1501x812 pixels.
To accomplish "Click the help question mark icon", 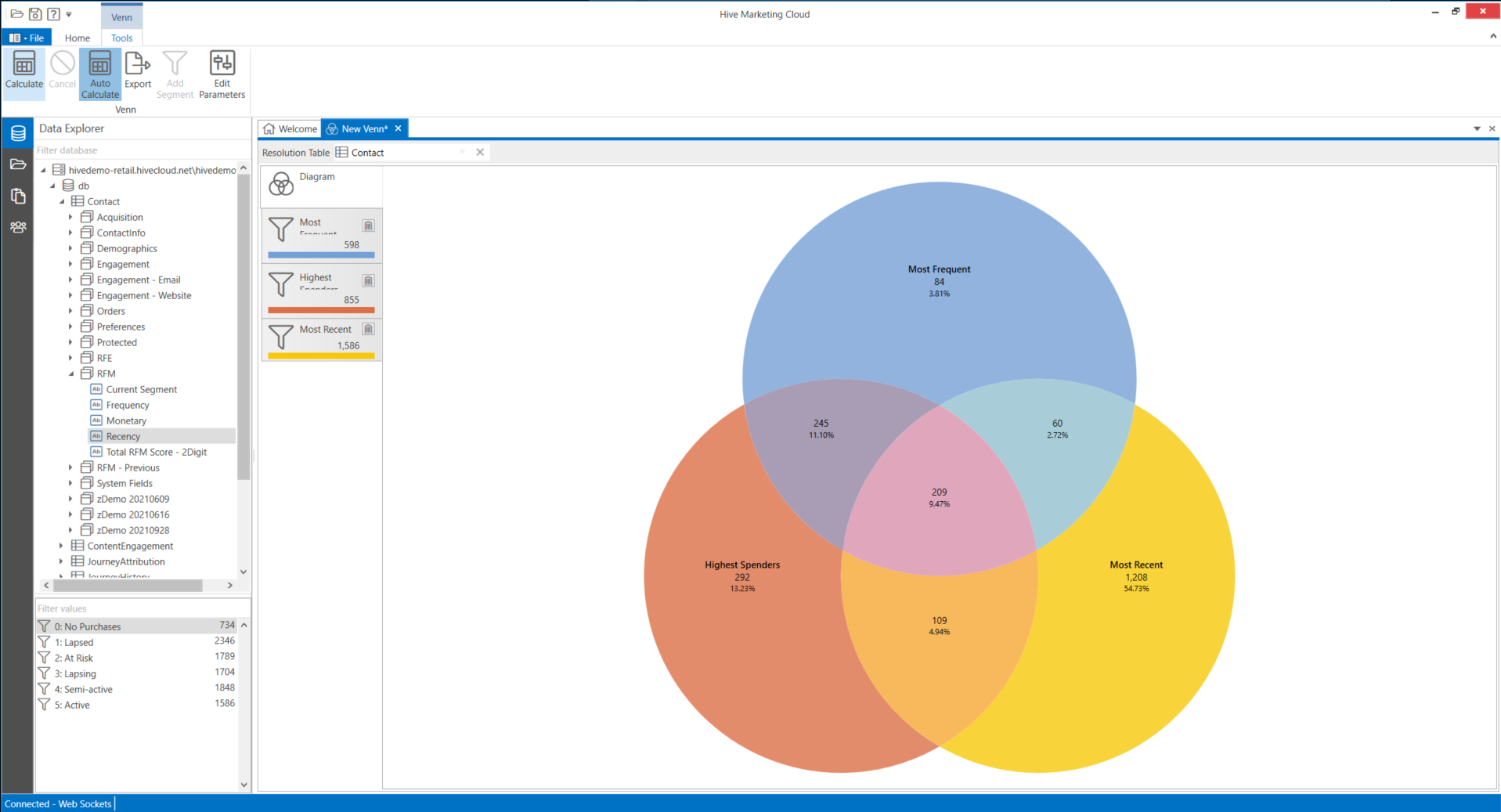I will click(x=53, y=14).
